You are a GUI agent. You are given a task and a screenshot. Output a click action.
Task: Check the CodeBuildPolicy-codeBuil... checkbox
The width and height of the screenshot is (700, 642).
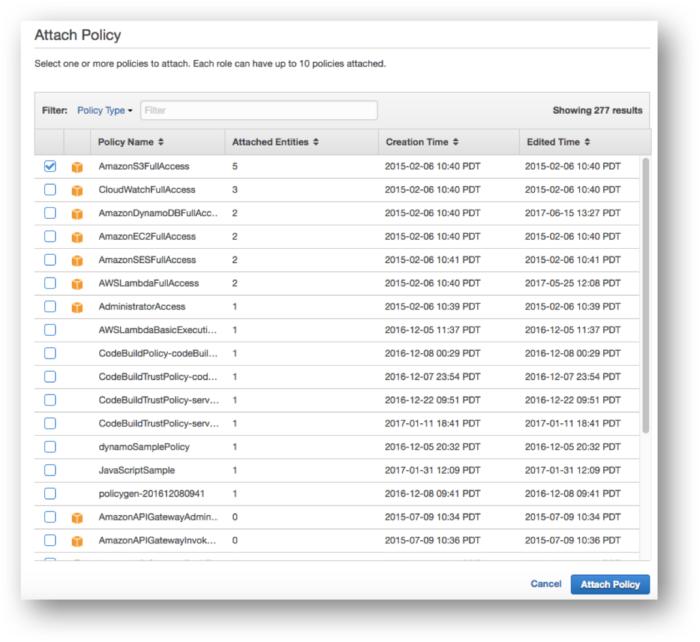[50, 353]
